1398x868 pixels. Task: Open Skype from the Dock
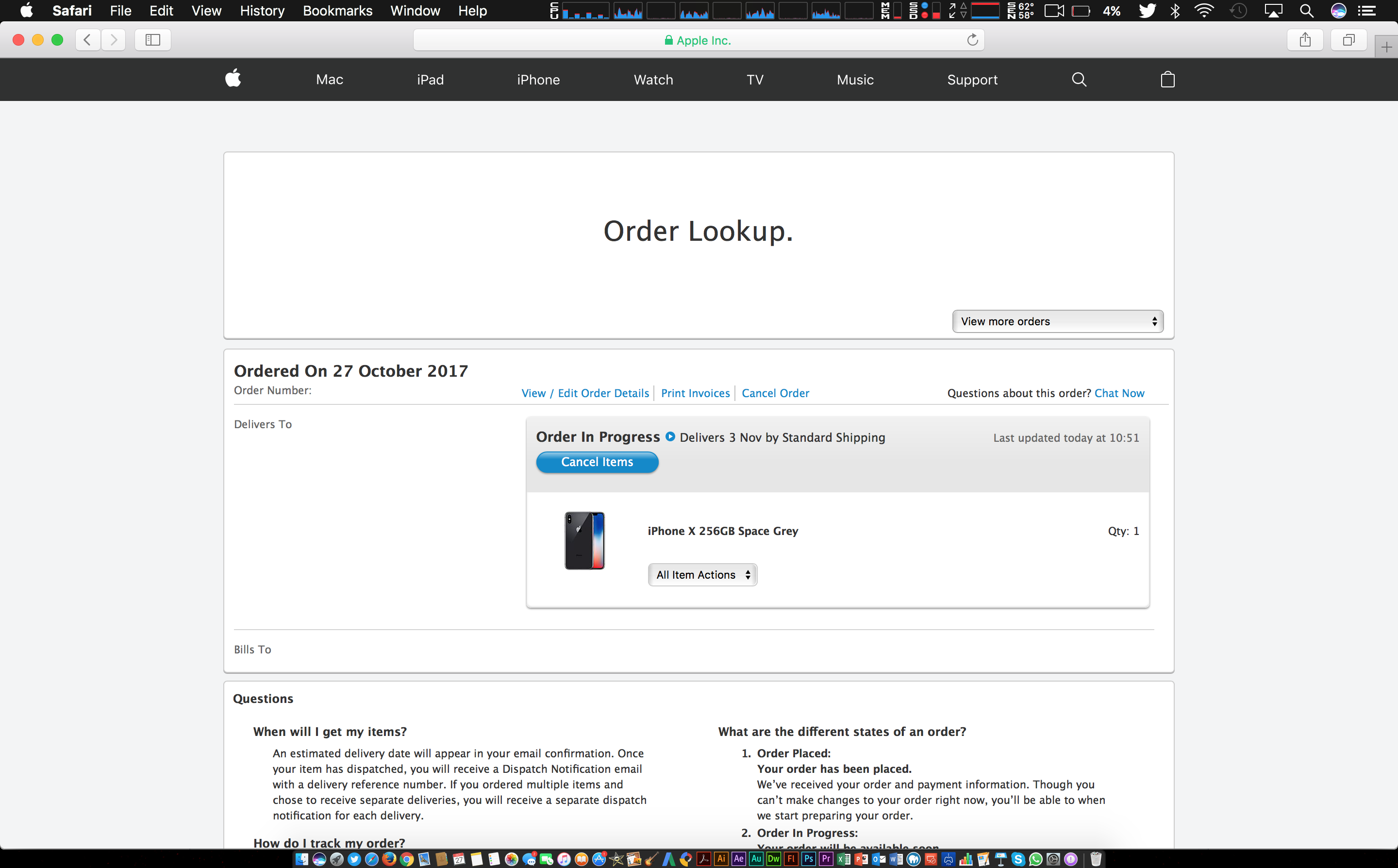(x=1018, y=859)
